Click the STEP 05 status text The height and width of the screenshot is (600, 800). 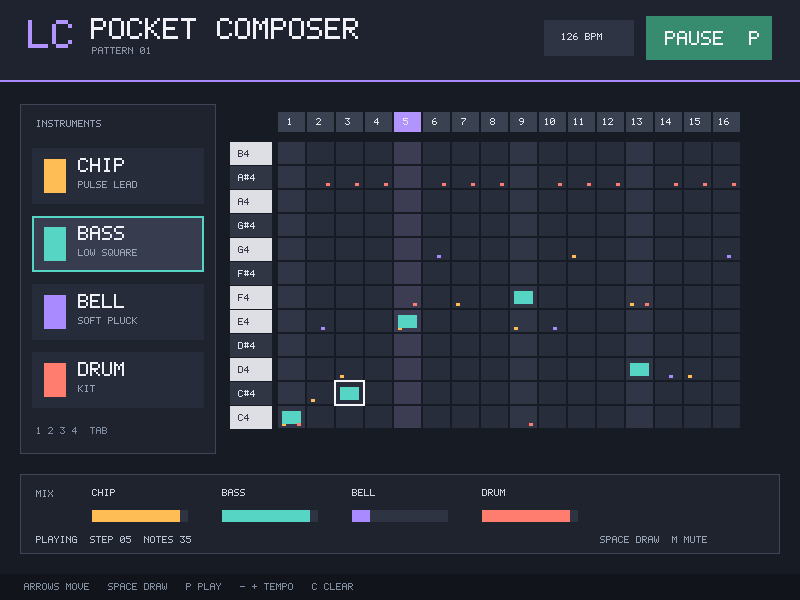click(x=110, y=539)
